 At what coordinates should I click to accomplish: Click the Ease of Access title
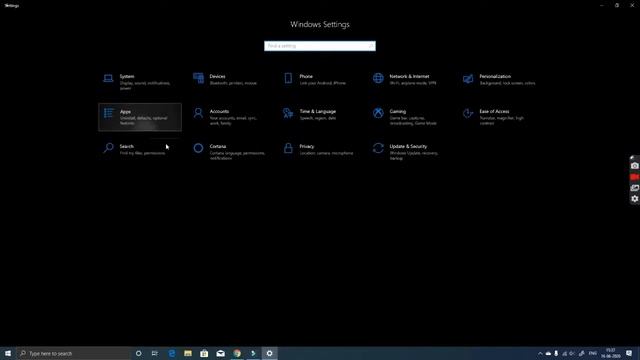point(494,111)
